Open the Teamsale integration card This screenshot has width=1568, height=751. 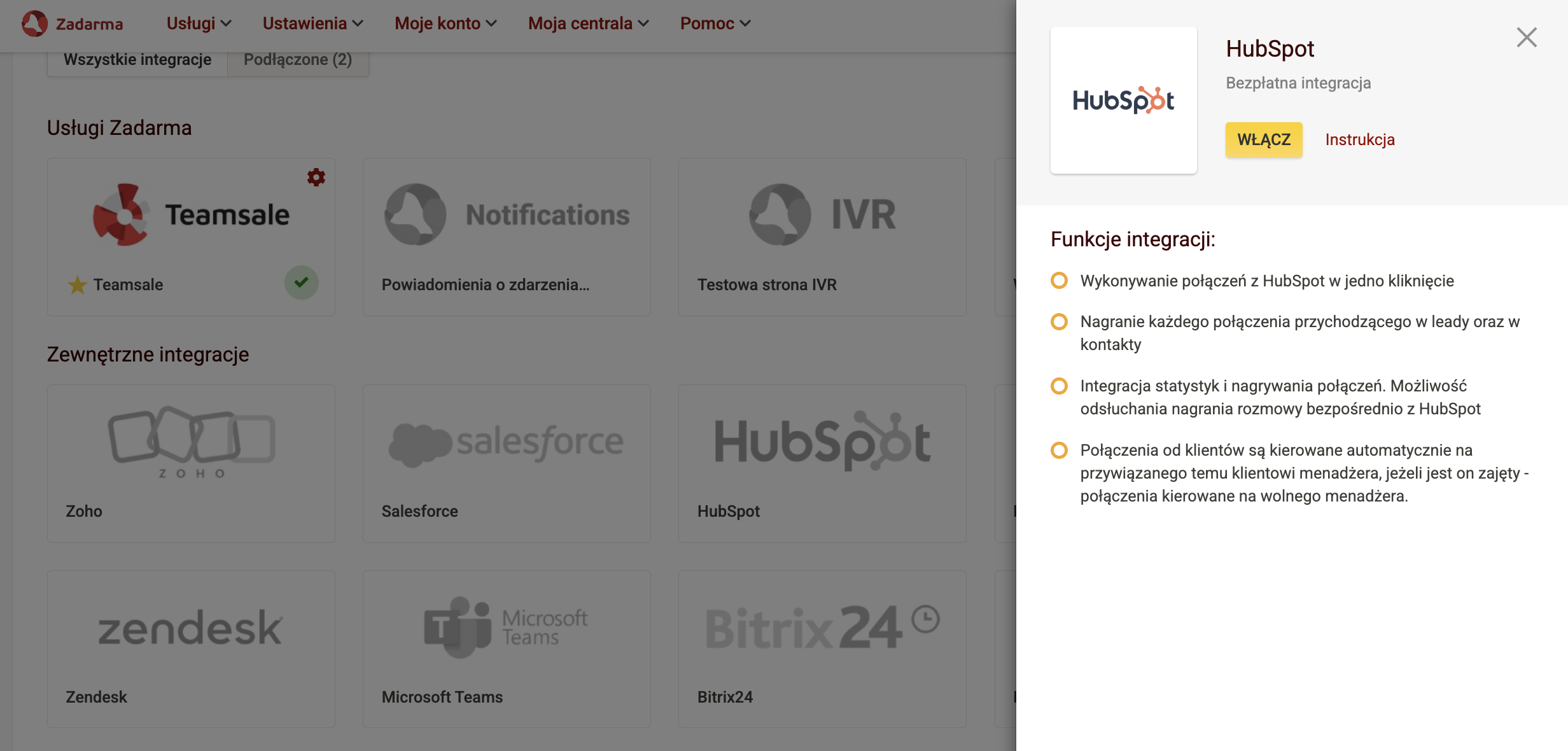[191, 237]
